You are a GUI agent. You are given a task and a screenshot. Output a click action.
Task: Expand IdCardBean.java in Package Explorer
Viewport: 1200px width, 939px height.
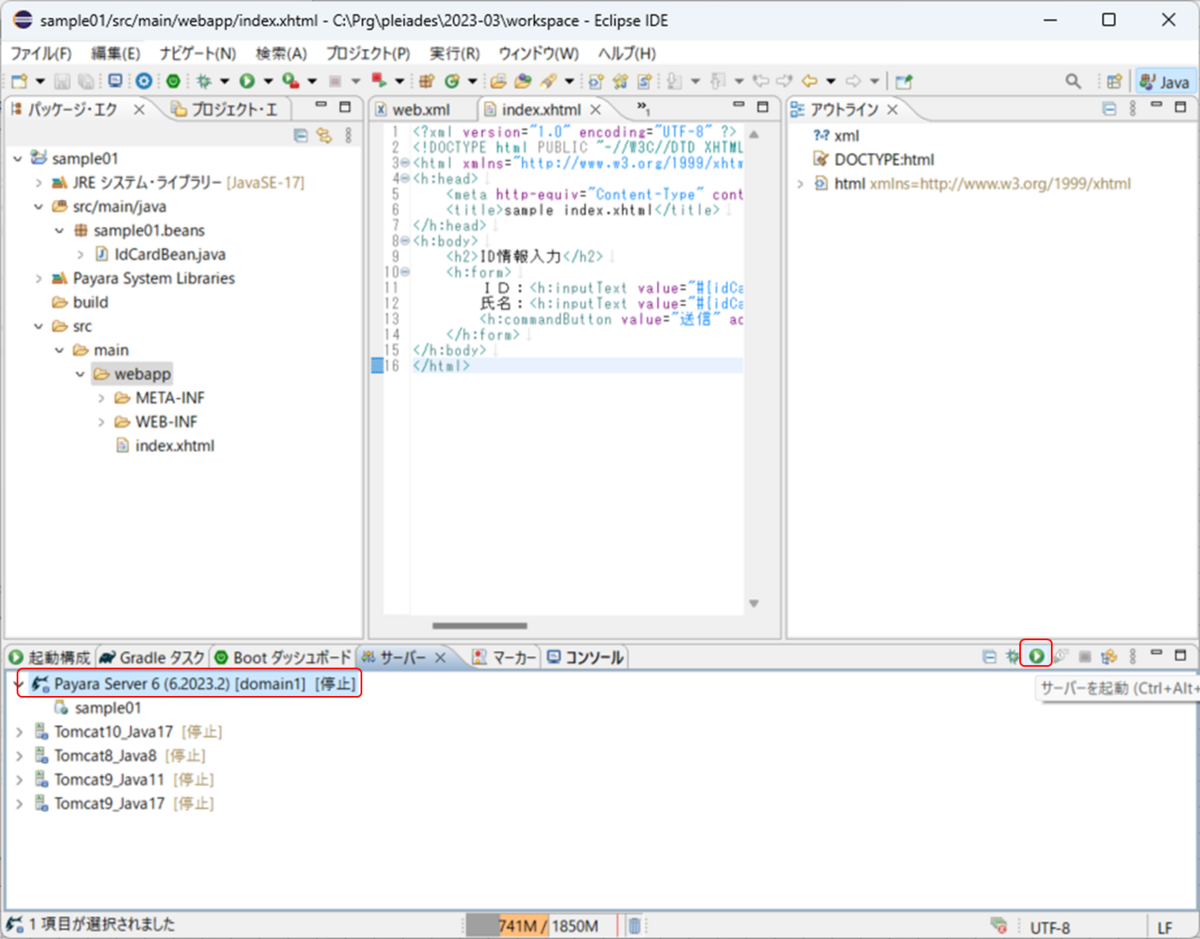point(80,255)
